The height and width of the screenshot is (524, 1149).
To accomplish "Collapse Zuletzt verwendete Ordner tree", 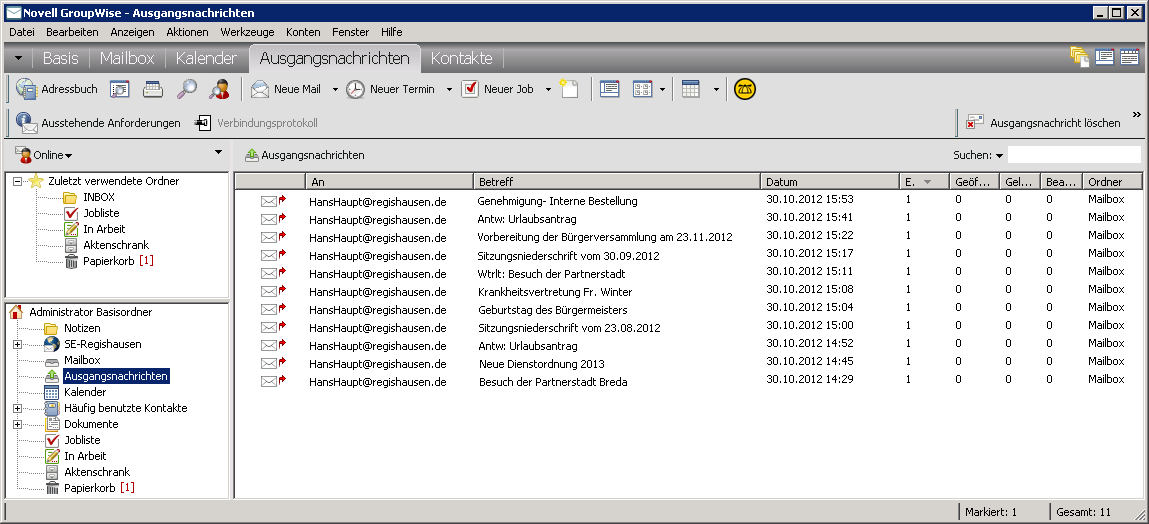I will (17, 181).
